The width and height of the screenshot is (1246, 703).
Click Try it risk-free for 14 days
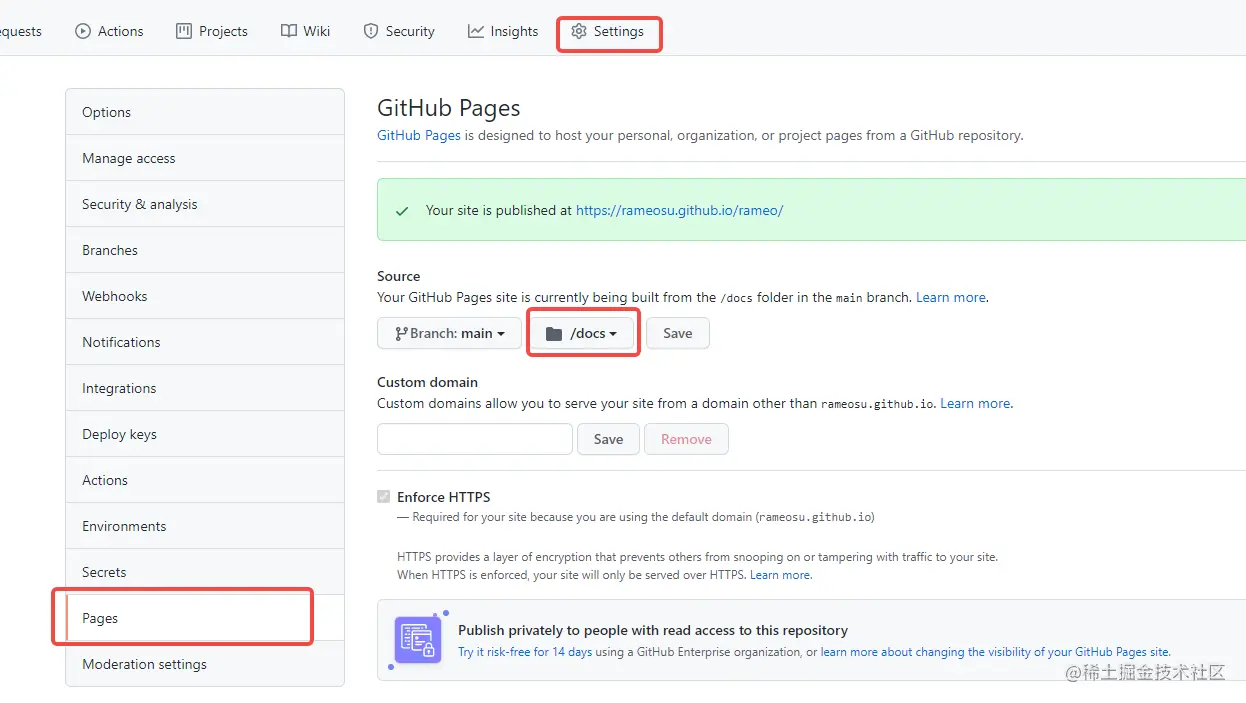[x=525, y=652]
